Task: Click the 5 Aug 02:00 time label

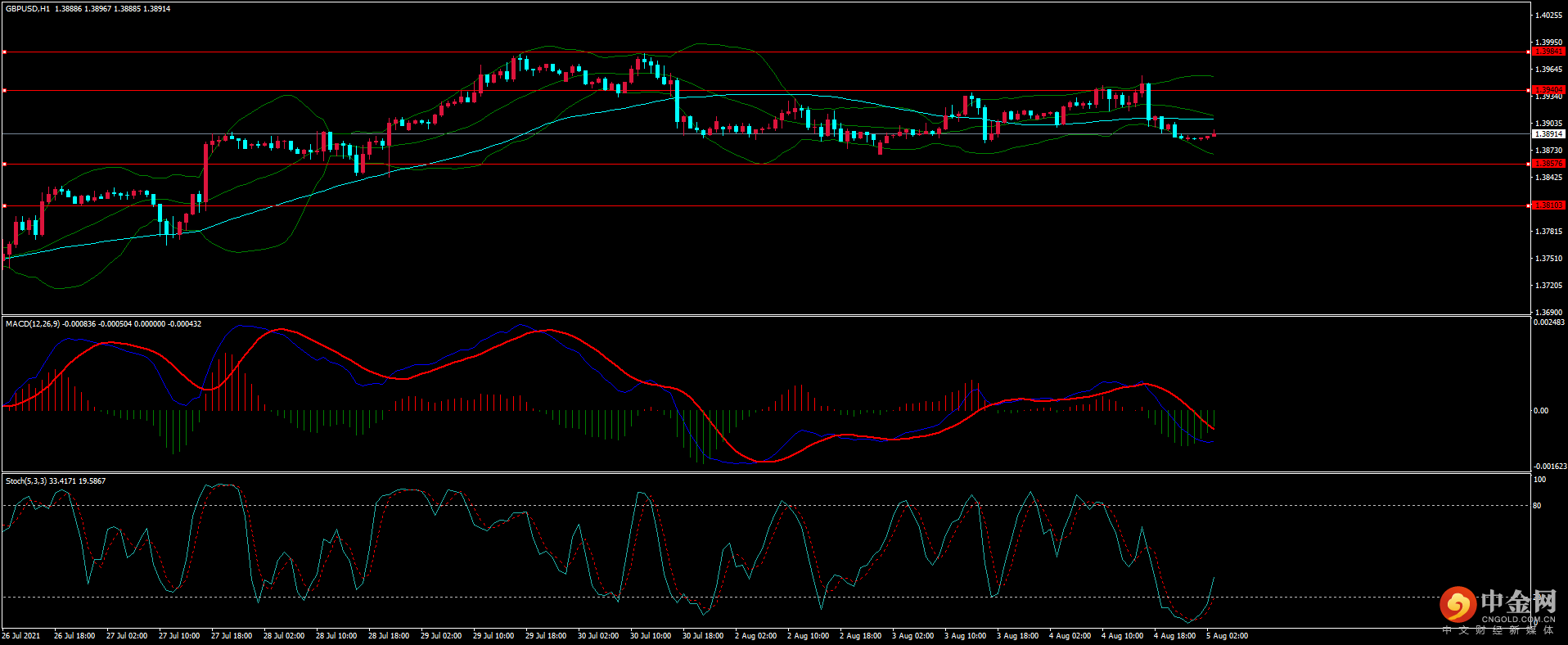Action: tap(1227, 636)
